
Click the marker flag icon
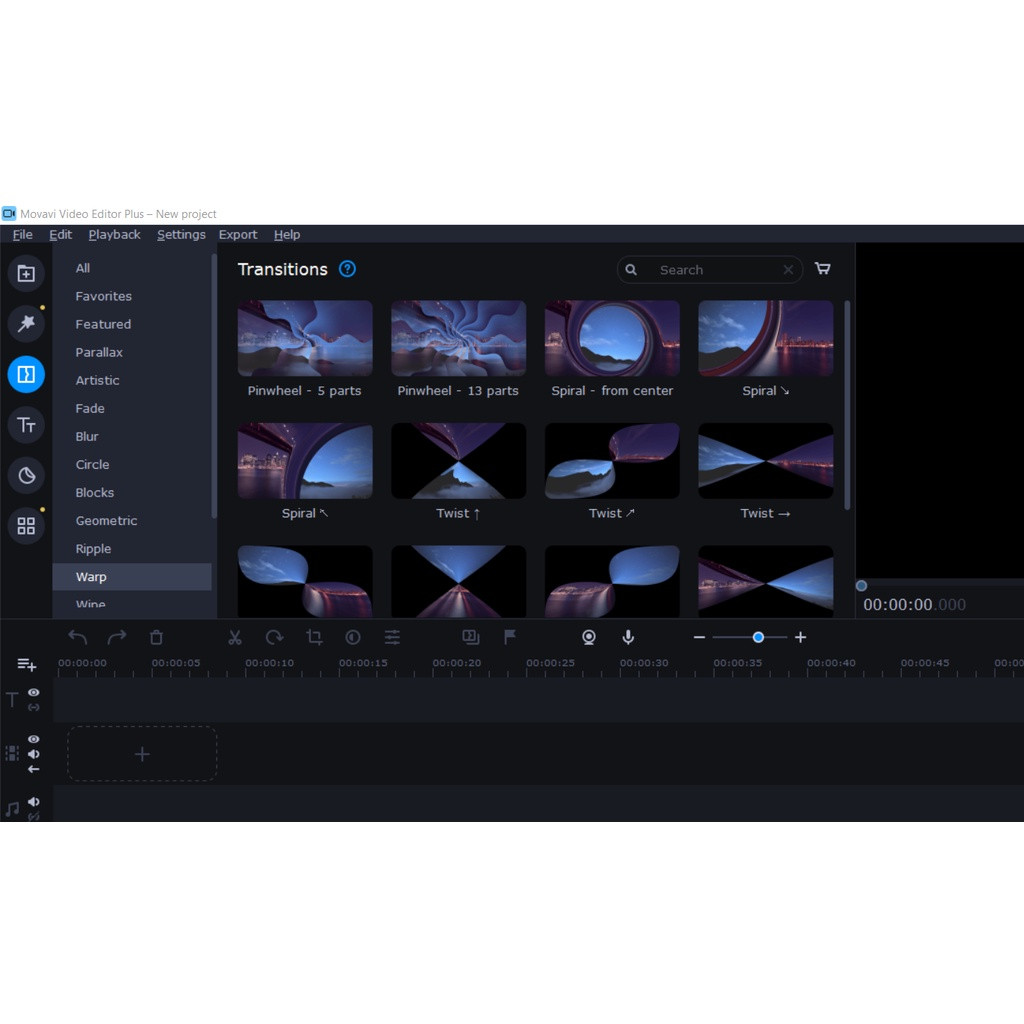point(510,637)
